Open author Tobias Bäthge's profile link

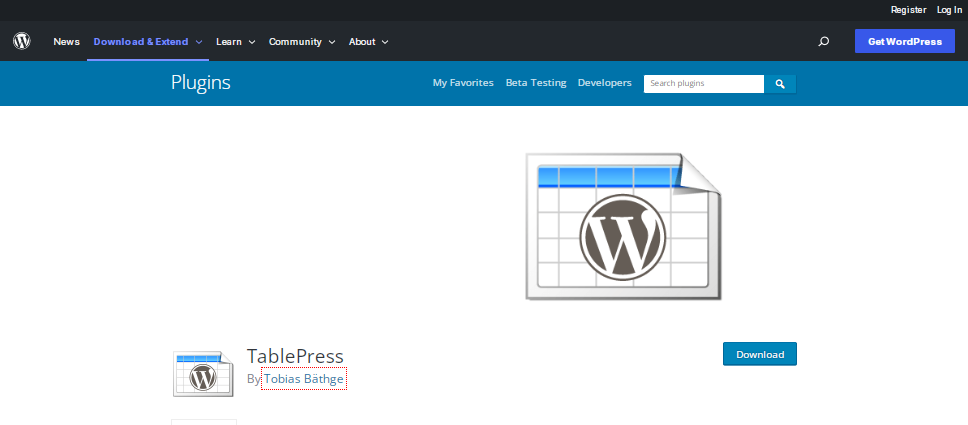(304, 379)
